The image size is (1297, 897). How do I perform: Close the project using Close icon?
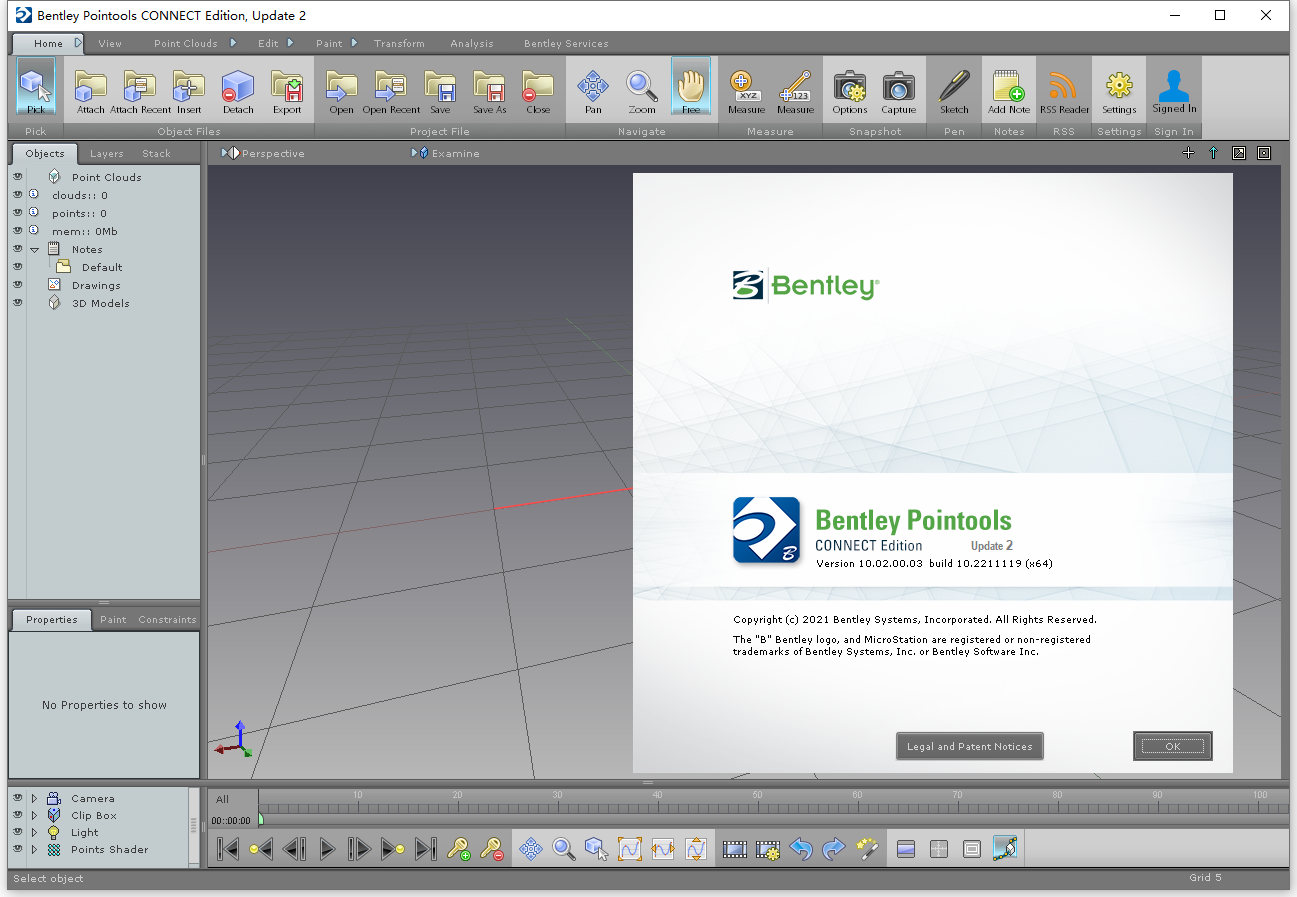tap(538, 89)
